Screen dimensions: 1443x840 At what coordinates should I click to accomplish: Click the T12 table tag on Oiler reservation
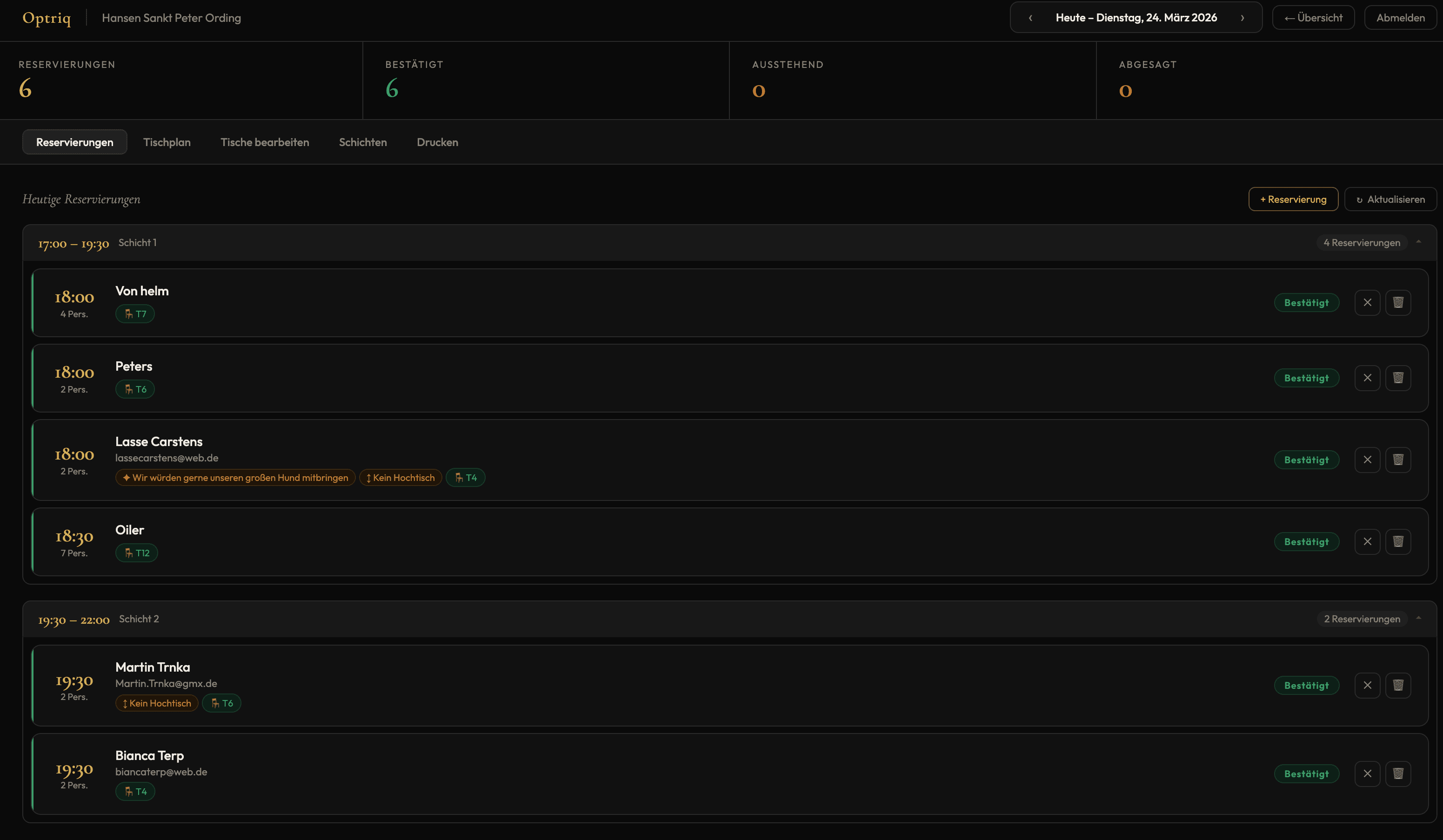click(x=136, y=553)
